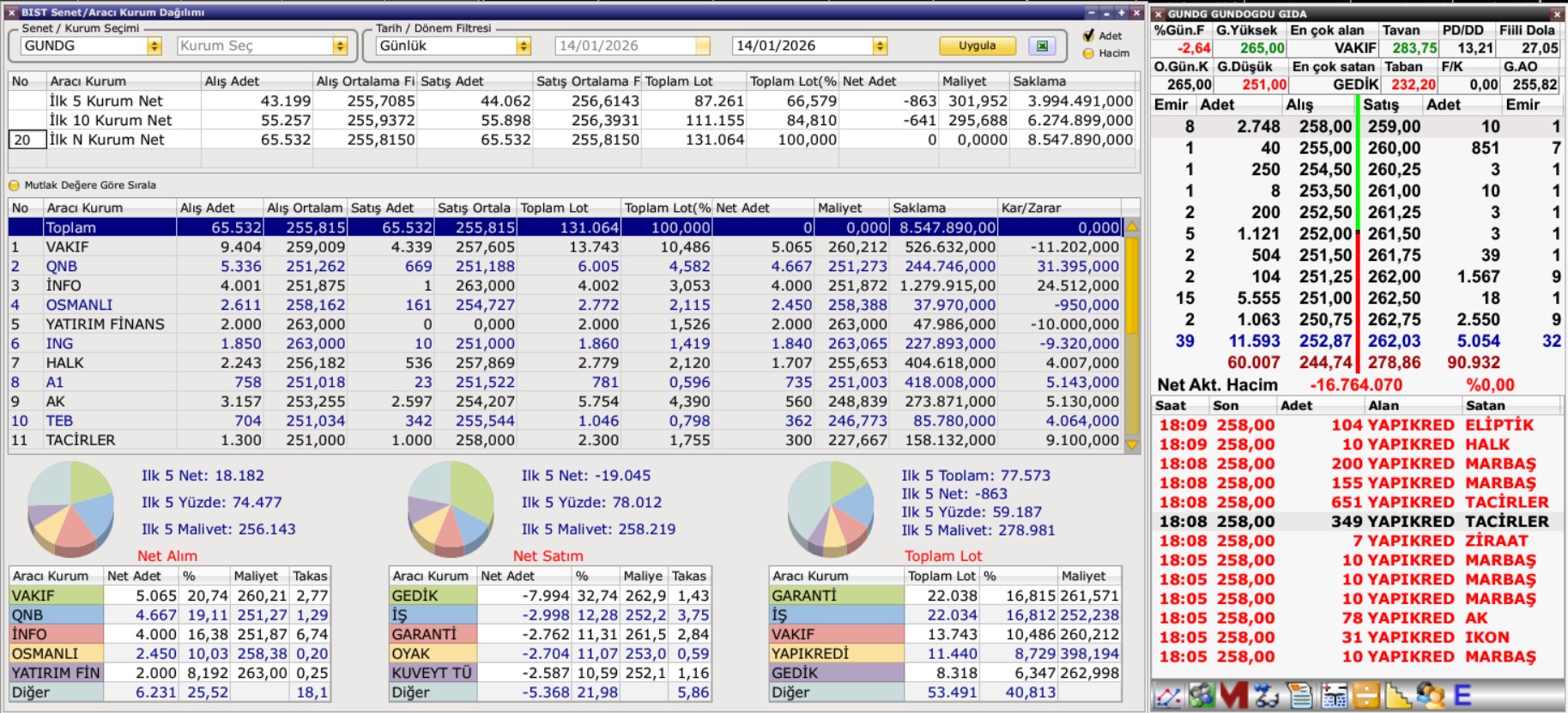This screenshot has width=1568, height=713.
Task: Select the Adet radio option
Action: 1089,35
